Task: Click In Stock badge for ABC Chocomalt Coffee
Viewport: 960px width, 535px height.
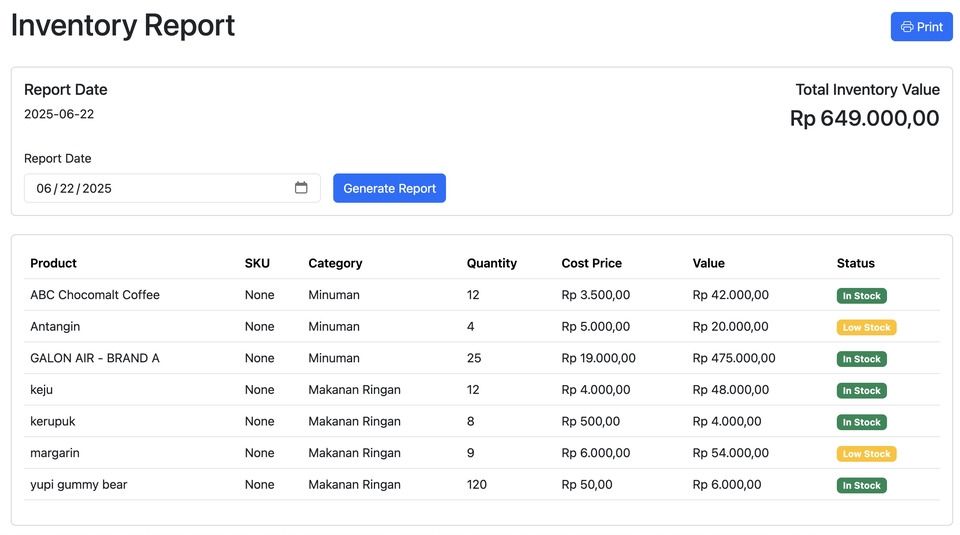Action: [x=861, y=296]
